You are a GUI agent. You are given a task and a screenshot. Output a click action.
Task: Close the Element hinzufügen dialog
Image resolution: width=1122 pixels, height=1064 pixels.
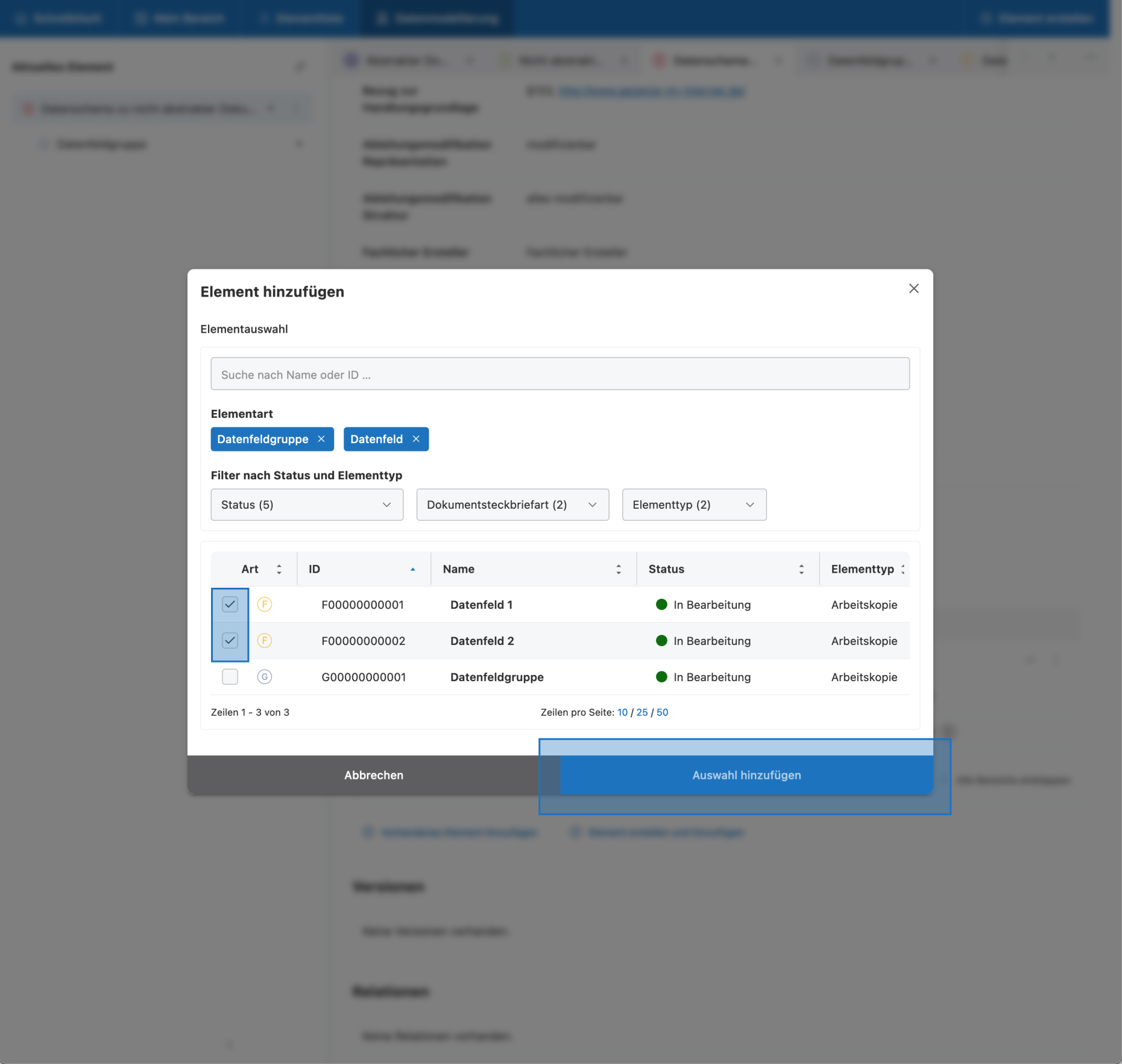(913, 289)
